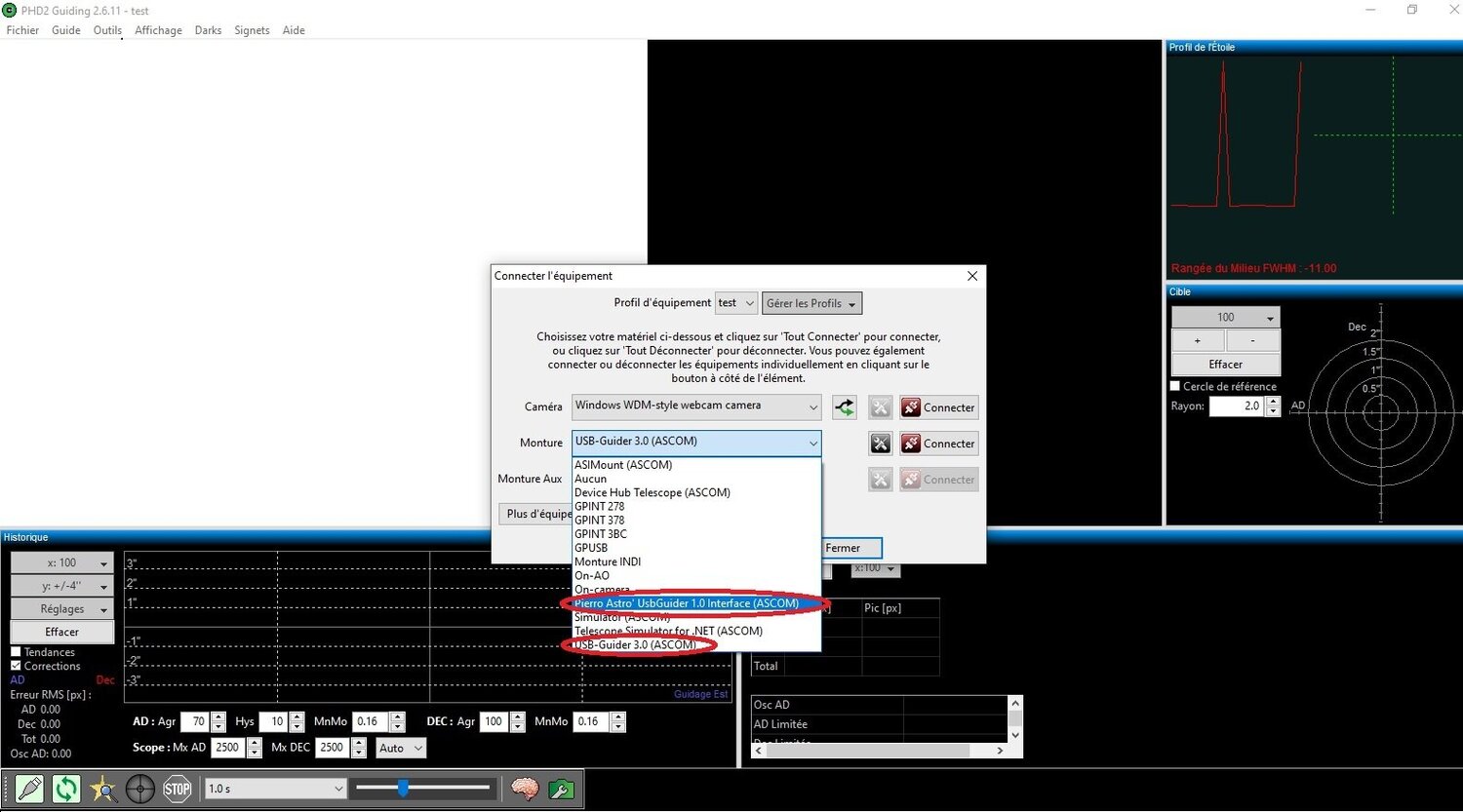The image size is (1463, 812).
Task: Begin guiding with the crosshair icon
Action: [x=140, y=789]
